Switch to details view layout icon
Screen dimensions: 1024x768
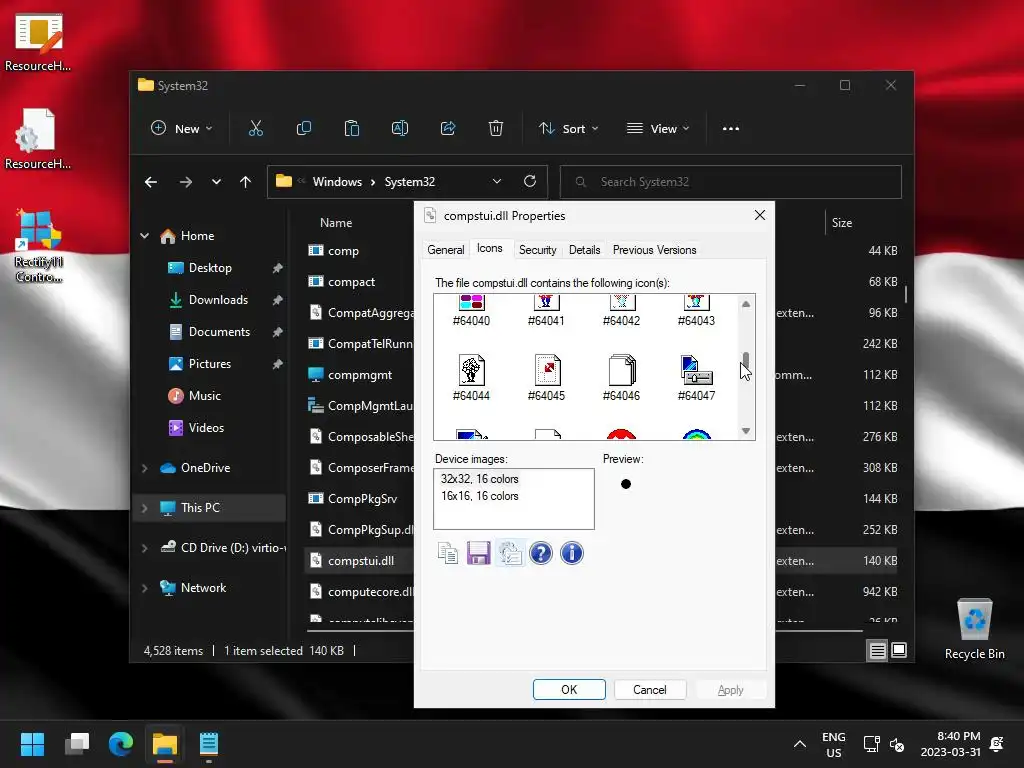point(877,650)
